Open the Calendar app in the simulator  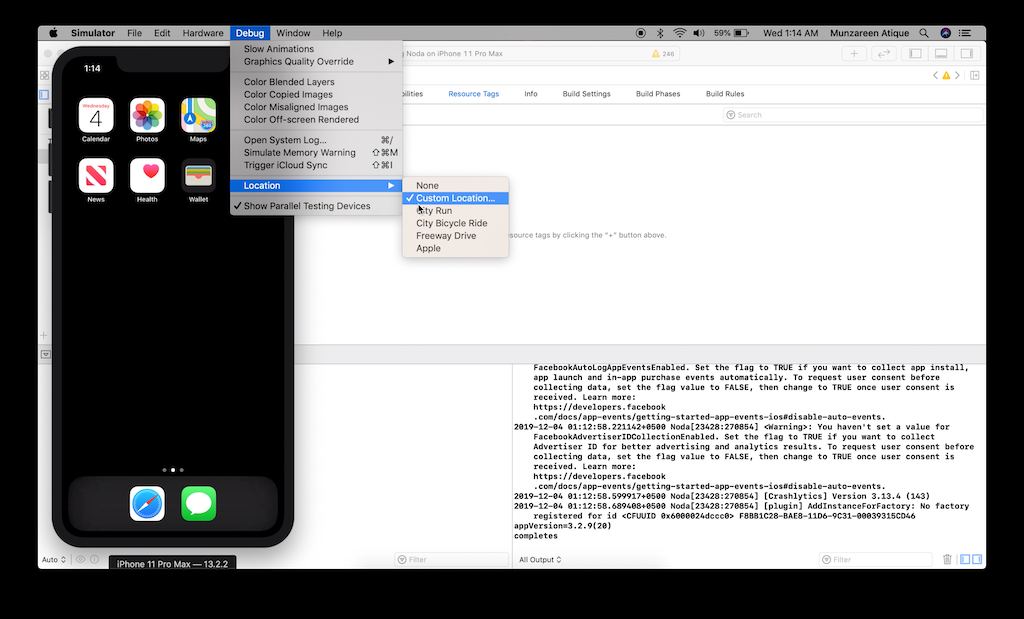click(96, 116)
